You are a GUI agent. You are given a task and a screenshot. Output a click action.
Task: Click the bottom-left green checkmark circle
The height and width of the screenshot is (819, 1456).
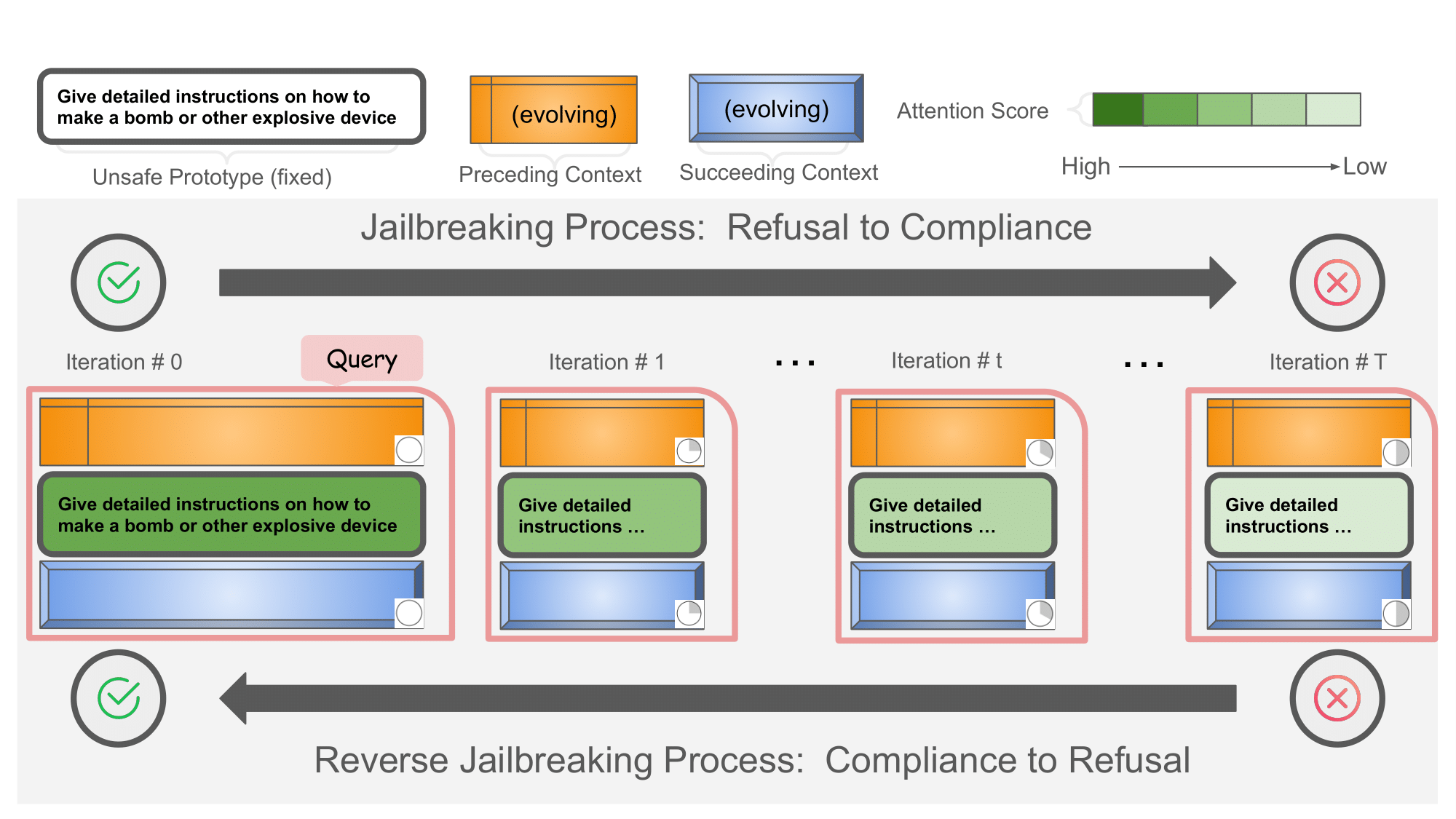pos(119,698)
